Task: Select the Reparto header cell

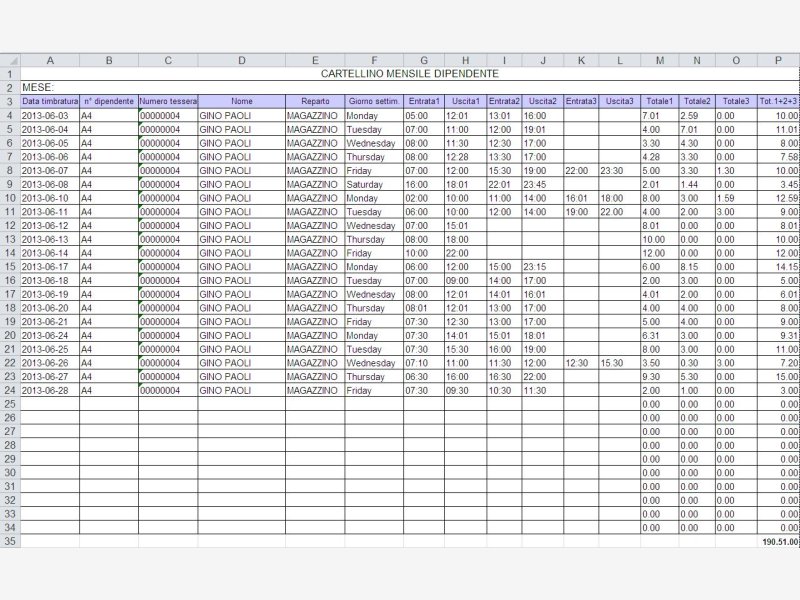Action: click(314, 101)
